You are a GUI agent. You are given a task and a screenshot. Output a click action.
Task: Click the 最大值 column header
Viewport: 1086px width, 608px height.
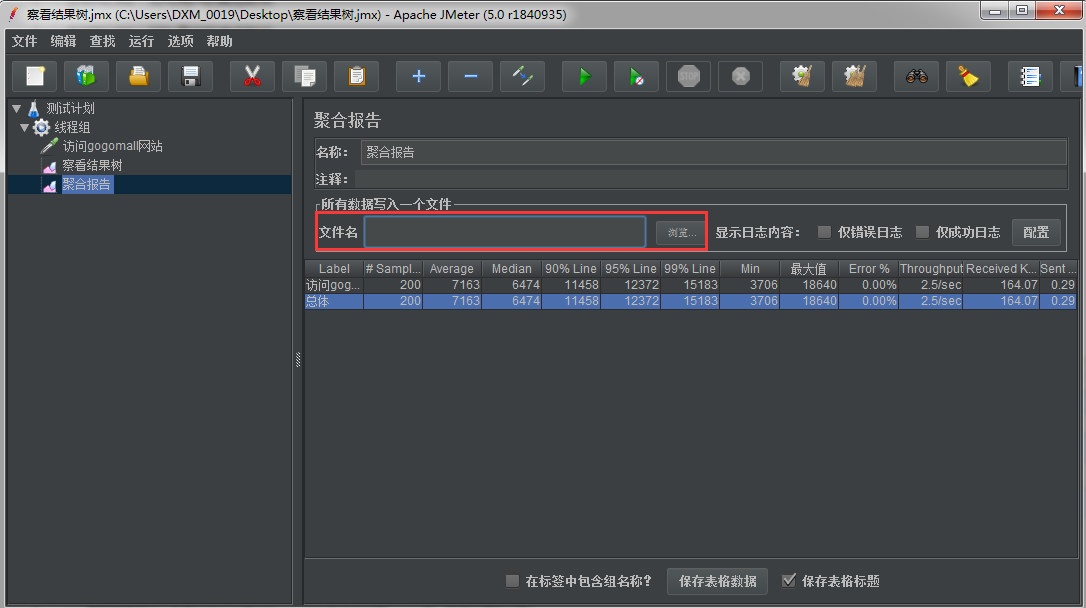808,269
